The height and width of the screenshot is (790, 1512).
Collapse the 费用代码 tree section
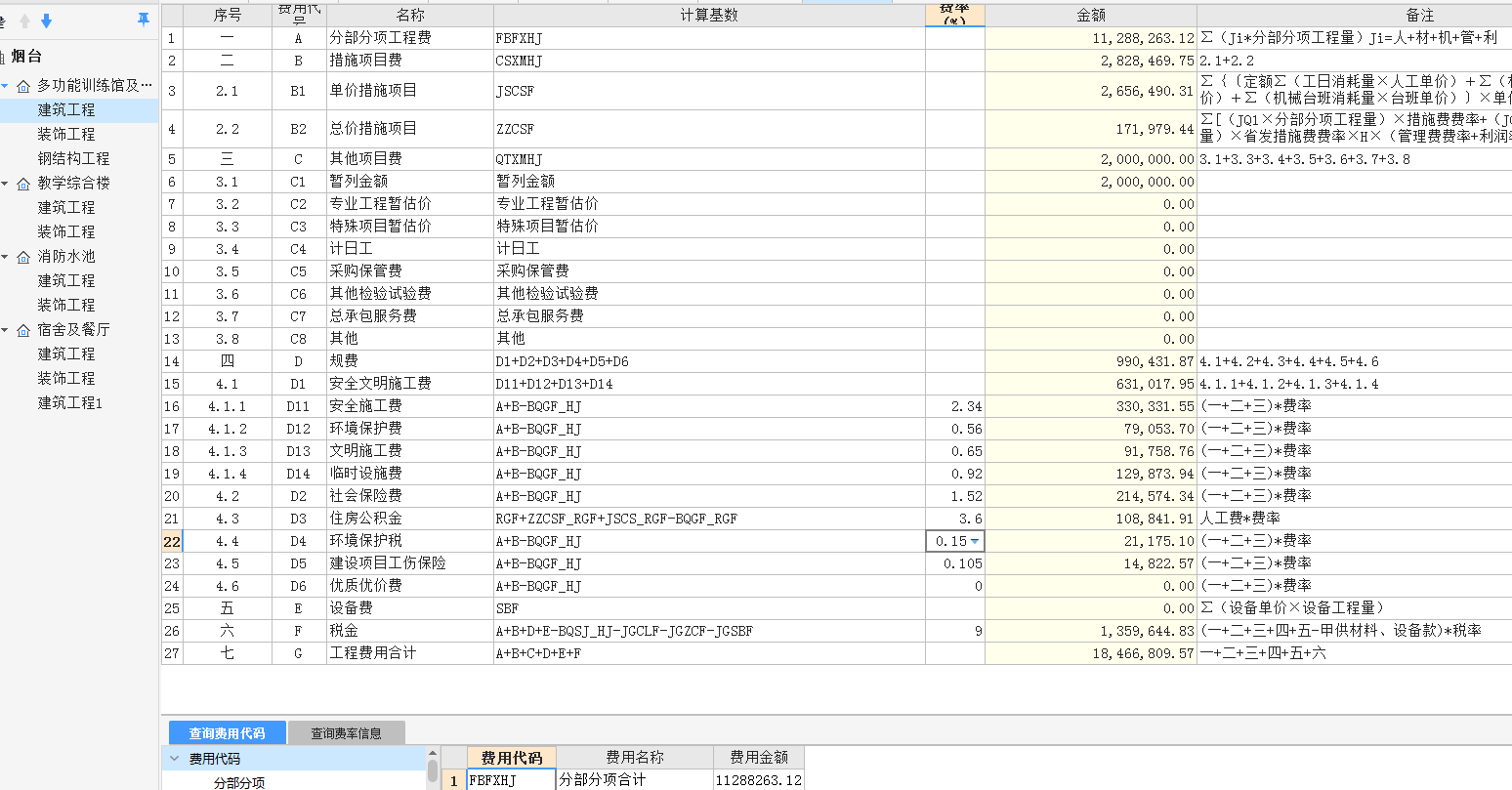pos(174,759)
